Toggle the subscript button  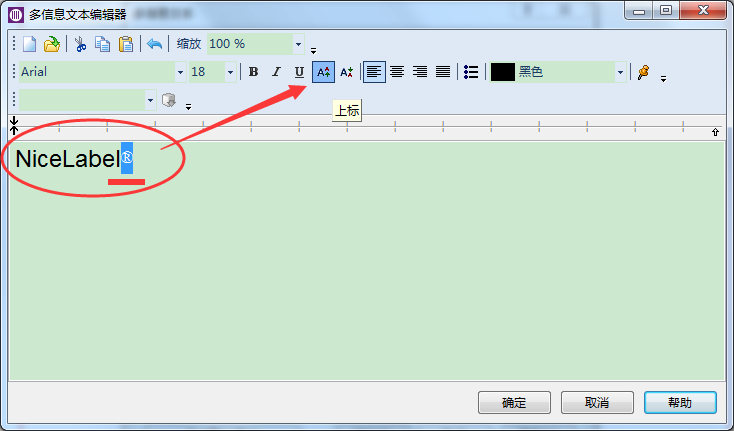coord(346,72)
